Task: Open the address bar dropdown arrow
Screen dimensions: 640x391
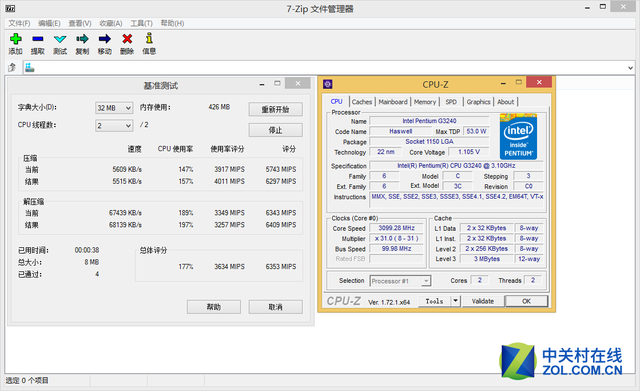Action: [x=630, y=68]
